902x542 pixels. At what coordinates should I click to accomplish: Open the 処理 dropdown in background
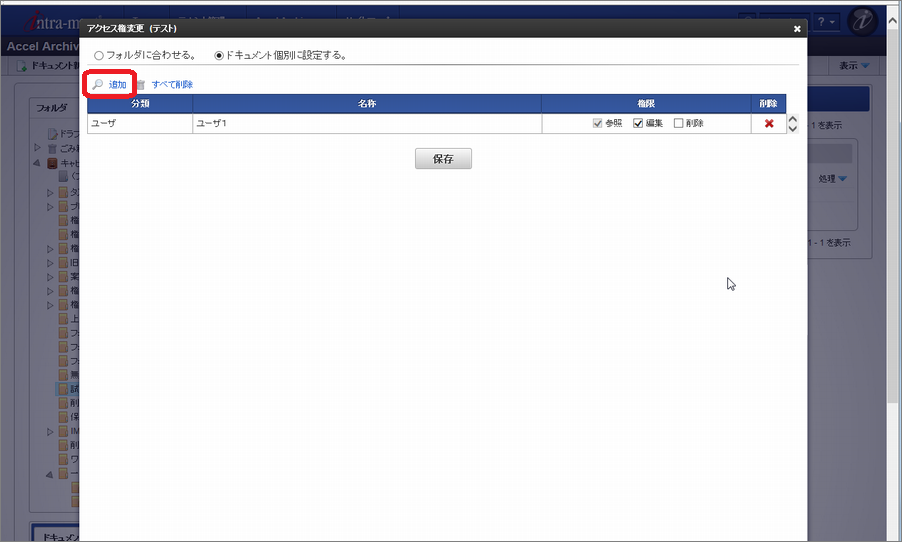point(832,179)
